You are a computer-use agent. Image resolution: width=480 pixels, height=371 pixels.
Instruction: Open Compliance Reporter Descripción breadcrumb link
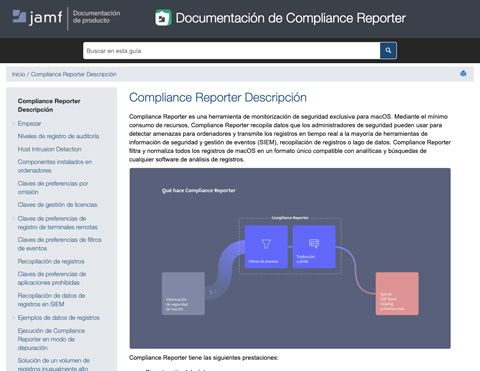point(74,74)
